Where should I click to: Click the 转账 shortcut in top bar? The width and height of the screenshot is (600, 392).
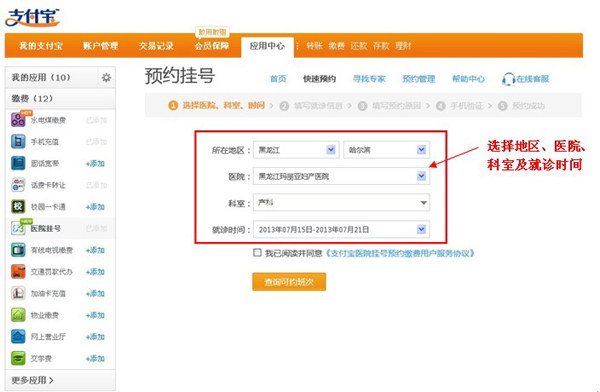coord(314,46)
